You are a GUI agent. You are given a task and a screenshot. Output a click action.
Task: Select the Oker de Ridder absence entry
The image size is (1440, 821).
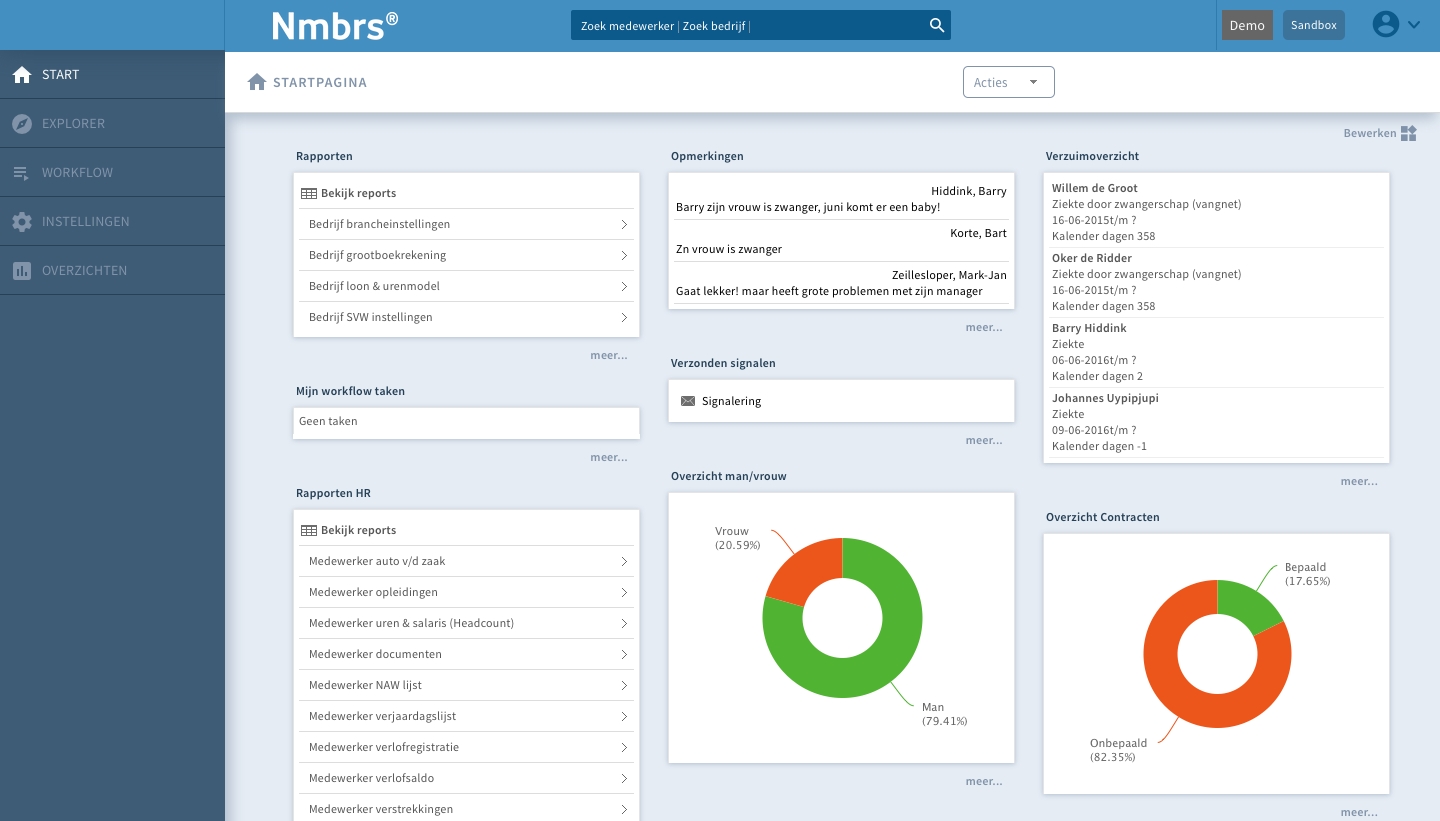pyautogui.click(x=1216, y=282)
